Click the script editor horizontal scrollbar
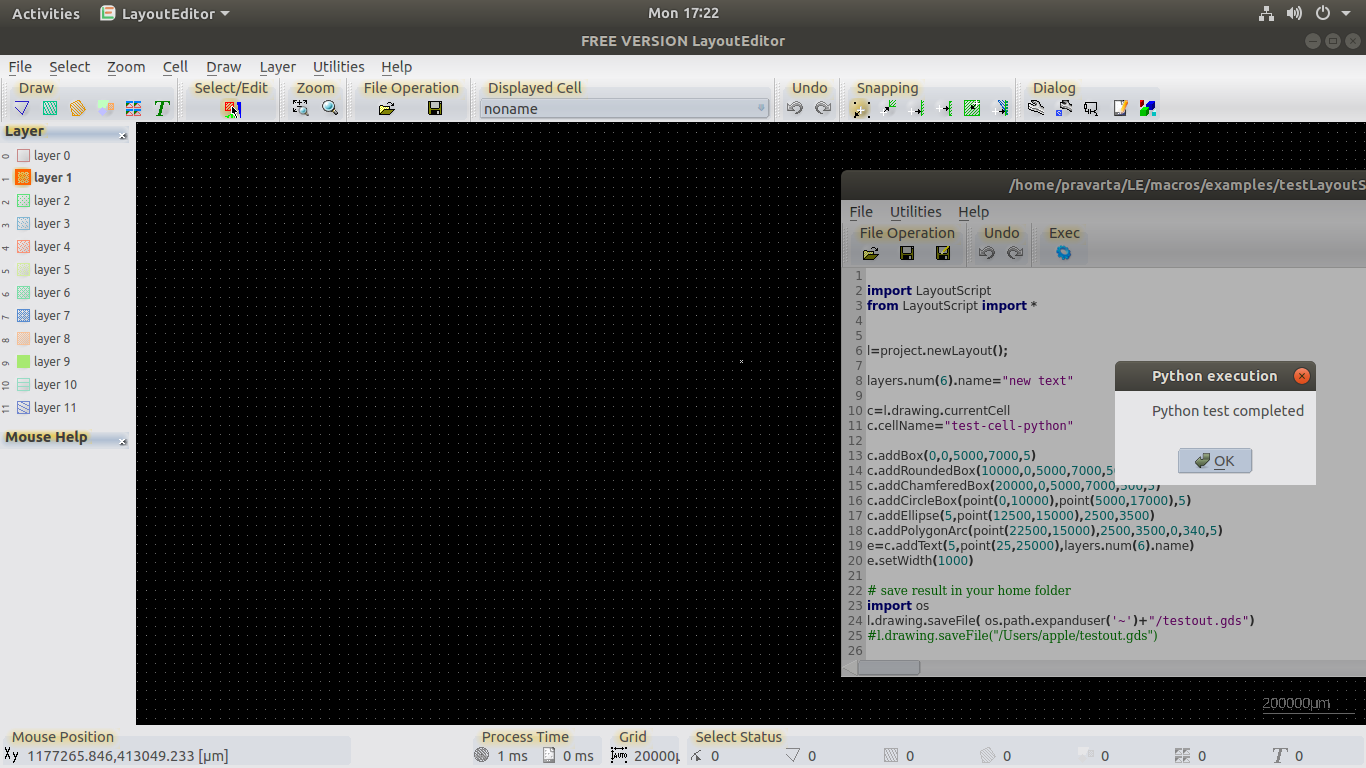The width and height of the screenshot is (1366, 768). [889, 667]
